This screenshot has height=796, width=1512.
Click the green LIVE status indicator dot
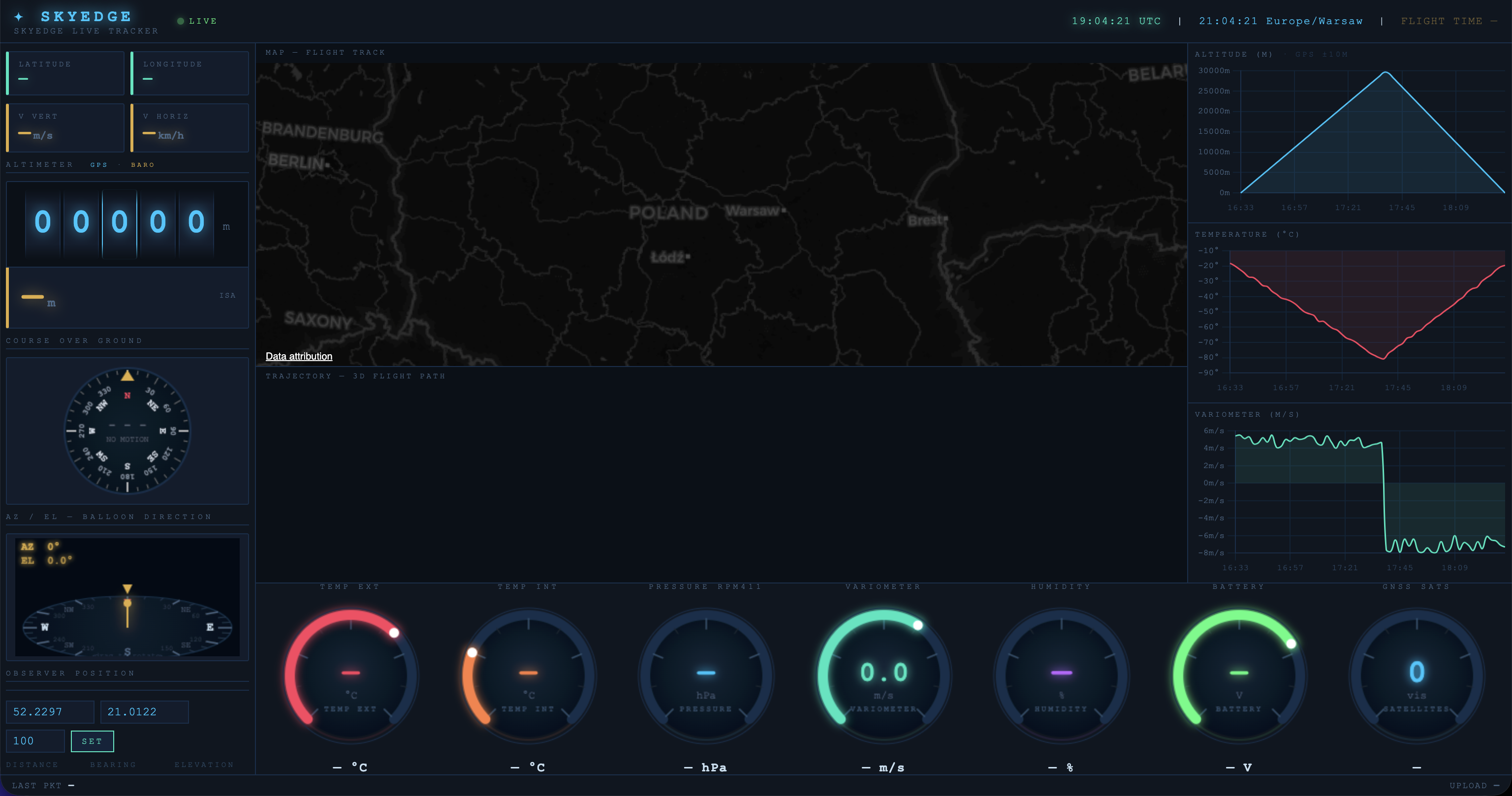click(181, 21)
